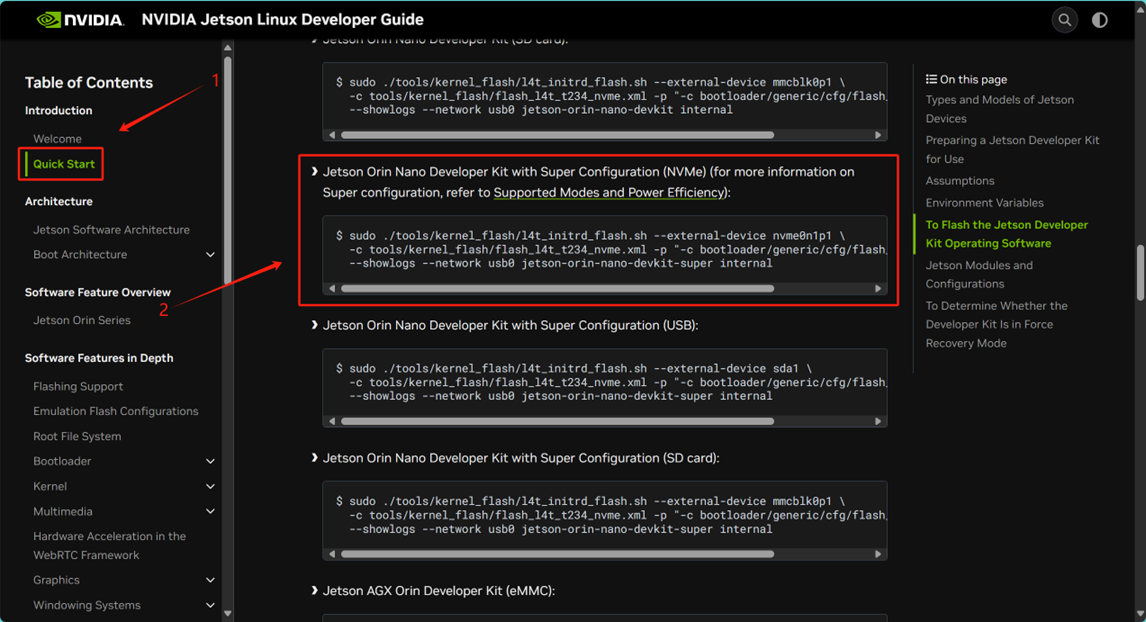Click right scroll arrow of SD card code block
Screen dimensions: 1146x622
coord(878,134)
